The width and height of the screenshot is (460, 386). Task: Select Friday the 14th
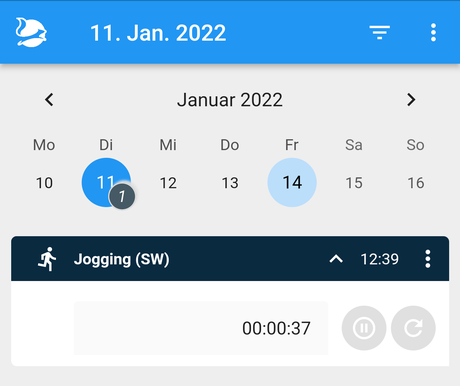[x=292, y=182]
